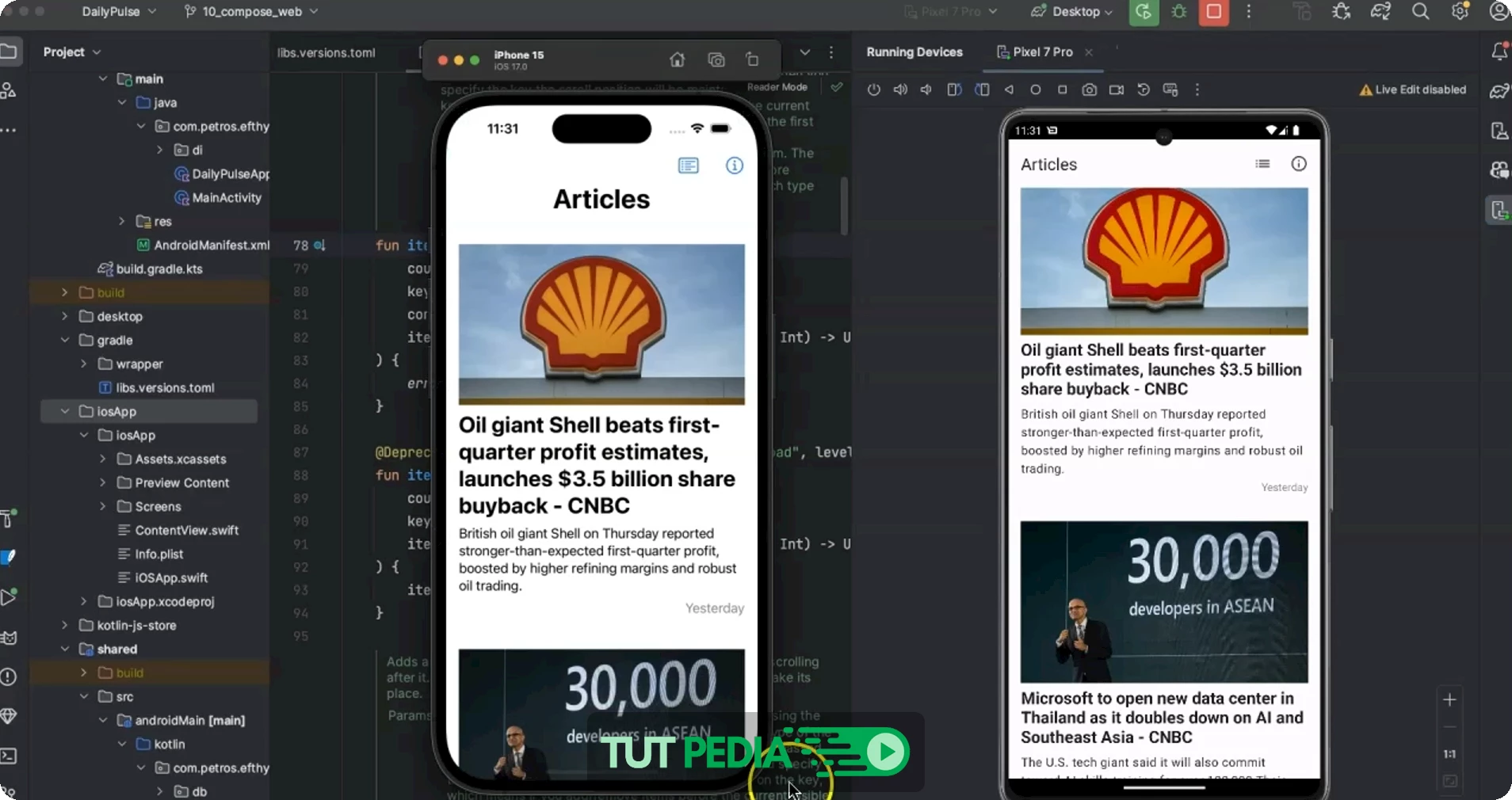This screenshot has width=1512, height=800.
Task: Rotate emulator right
Action: (x=982, y=90)
